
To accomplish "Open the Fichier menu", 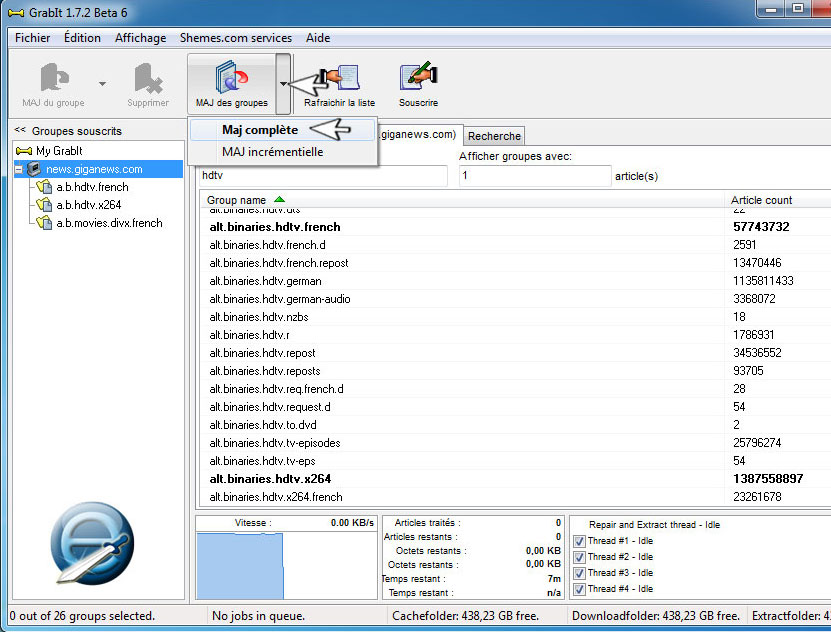I will 32,38.
